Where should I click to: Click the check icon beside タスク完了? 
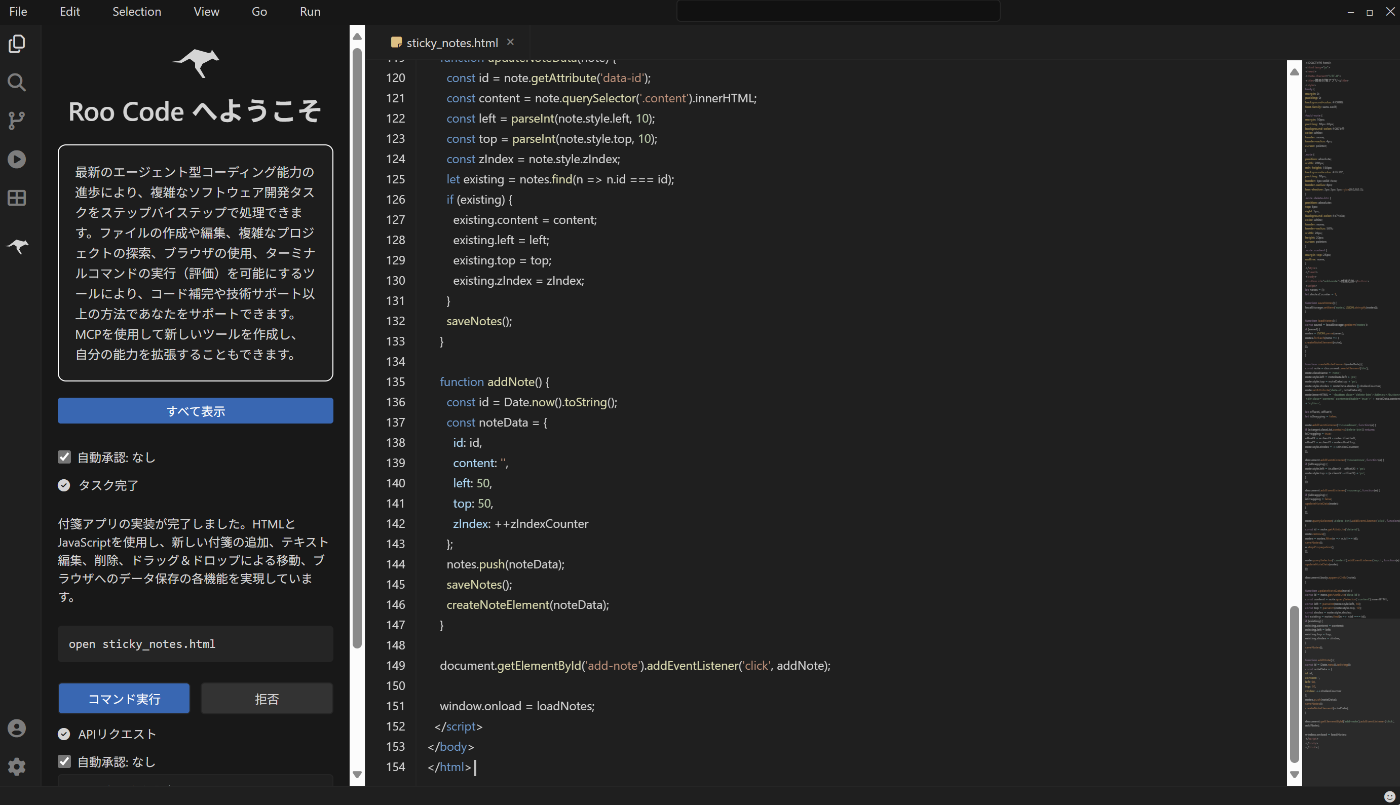coord(64,485)
